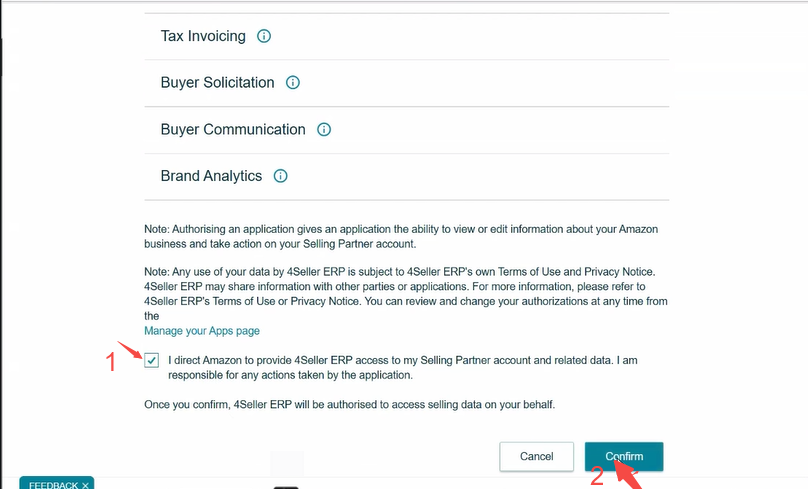This screenshot has width=808, height=489.
Task: Close the FEEDBACK tab with its X
Action: [x=86, y=485]
